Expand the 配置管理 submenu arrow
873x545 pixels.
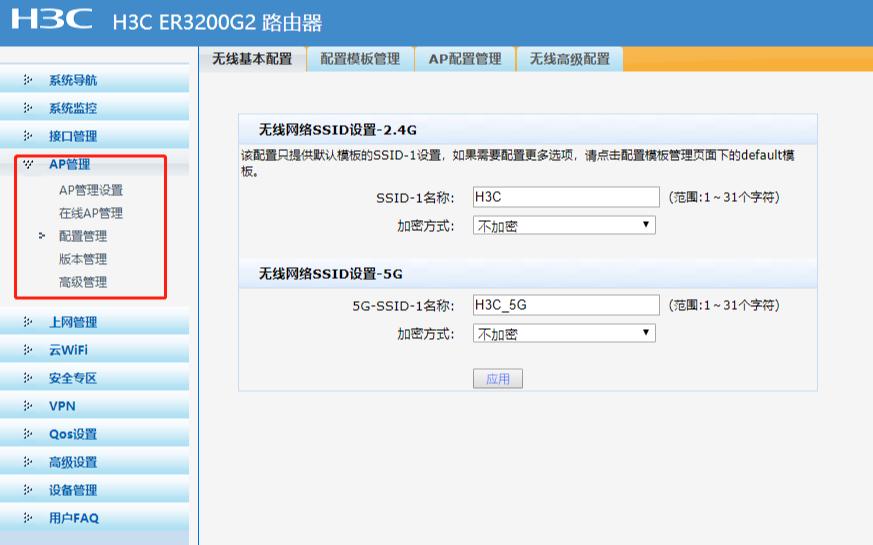tap(42, 236)
